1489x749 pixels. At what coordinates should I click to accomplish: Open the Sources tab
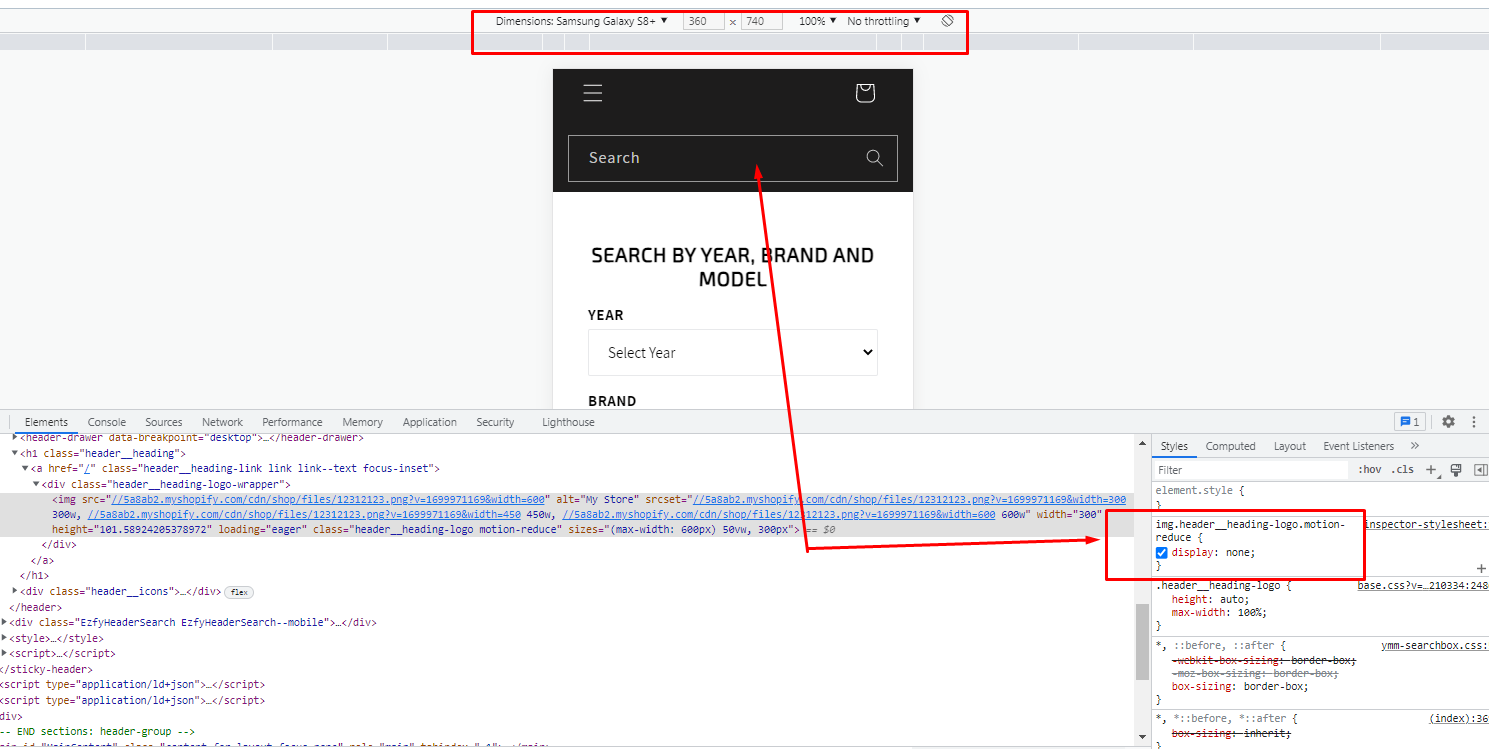tap(164, 422)
